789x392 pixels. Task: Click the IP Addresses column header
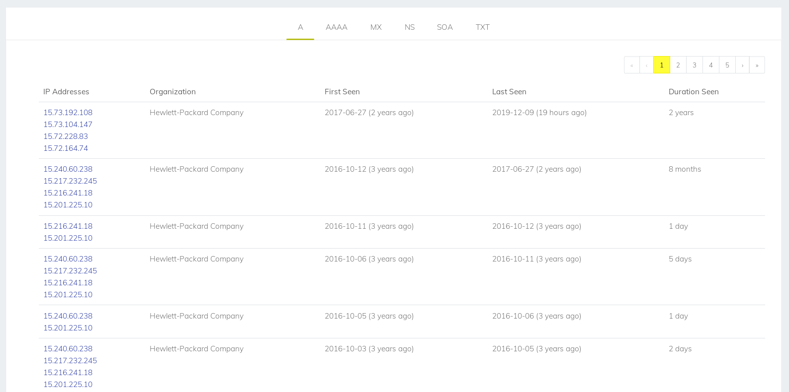point(66,92)
